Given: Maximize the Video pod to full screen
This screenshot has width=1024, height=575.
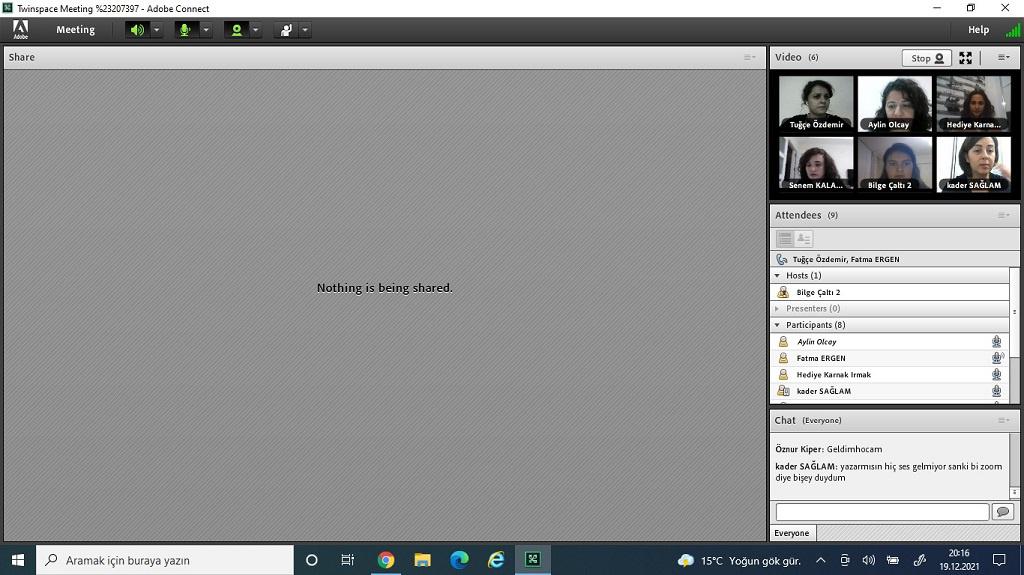Looking at the screenshot, I should pos(965,58).
